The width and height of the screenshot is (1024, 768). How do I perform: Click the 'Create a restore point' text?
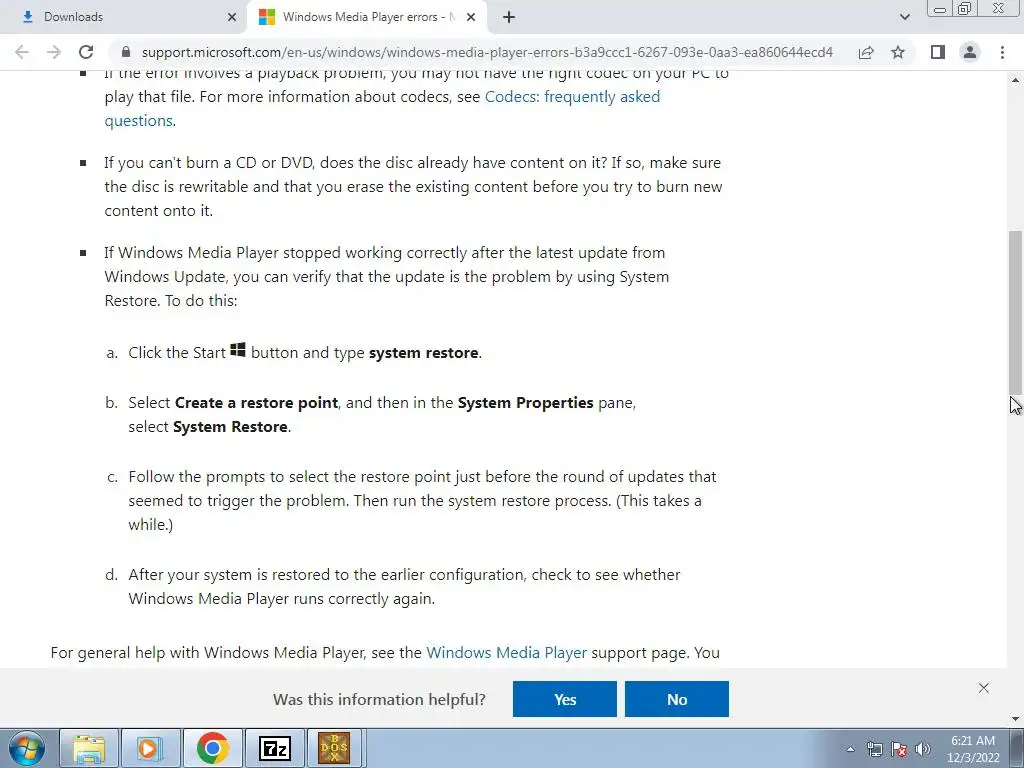257,402
